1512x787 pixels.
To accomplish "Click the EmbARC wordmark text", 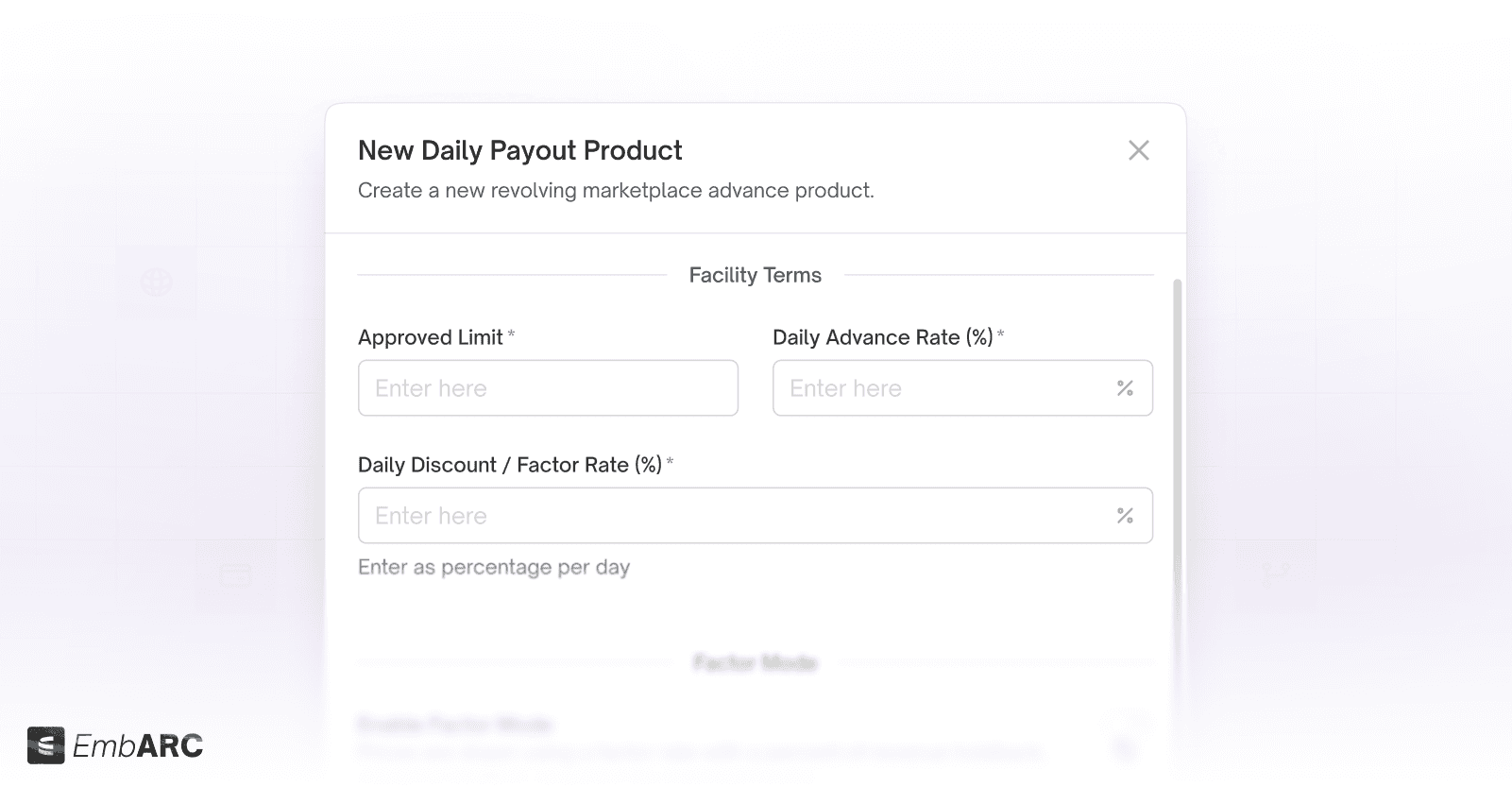I will [x=138, y=746].
